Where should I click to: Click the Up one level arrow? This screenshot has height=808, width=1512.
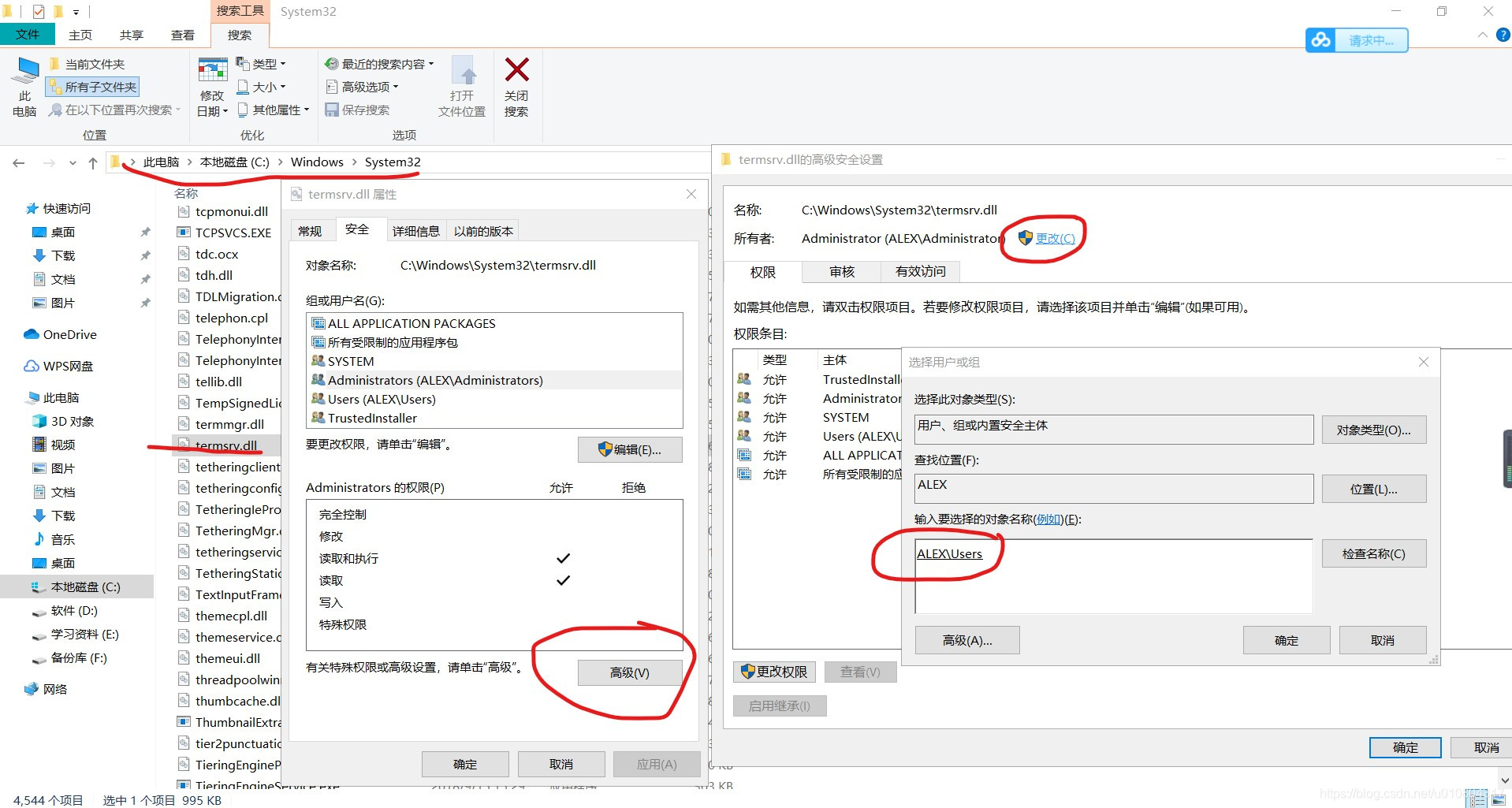pyautogui.click(x=93, y=163)
